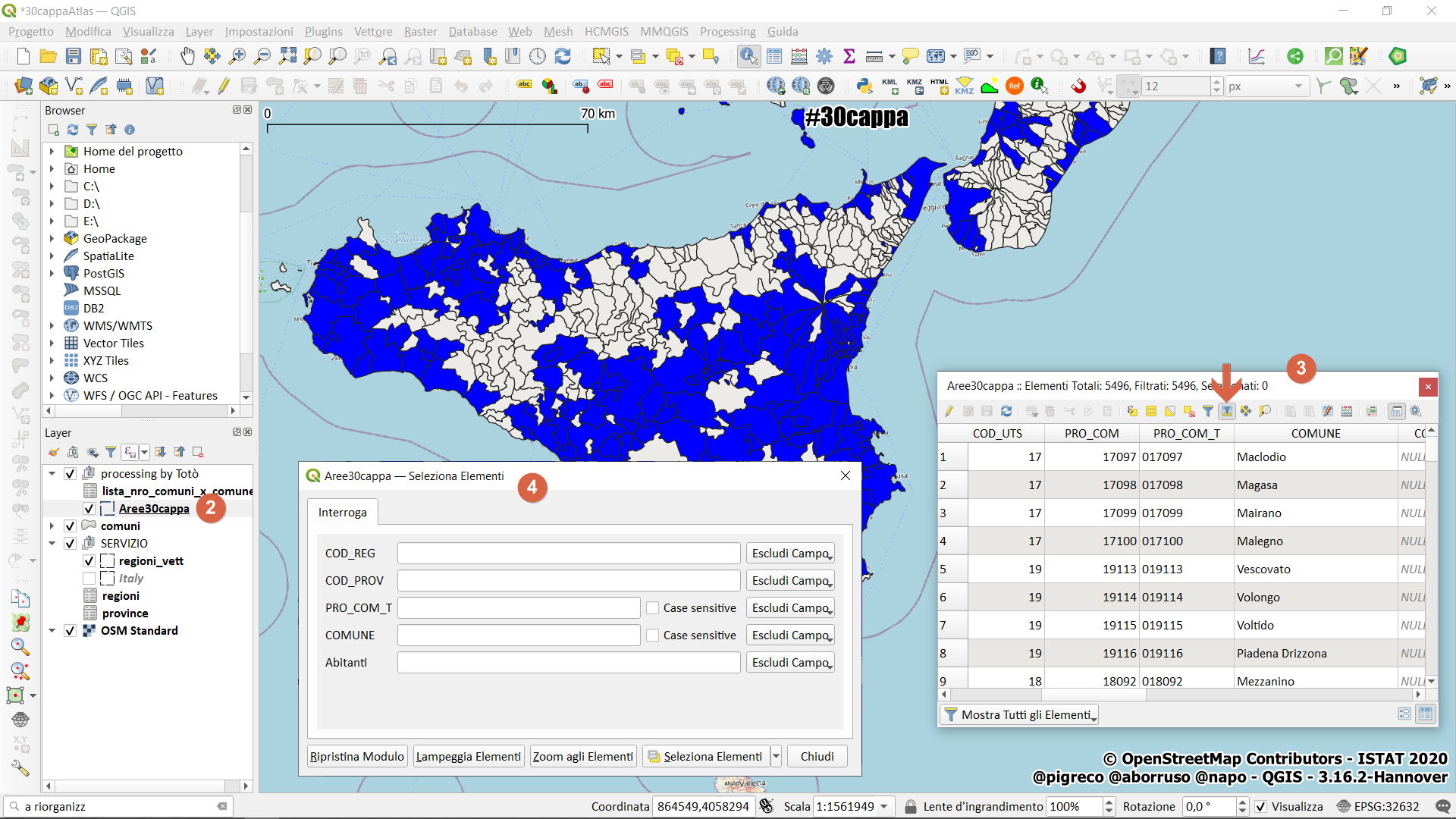Click the Seleziona Elementi button
This screenshot has width=1456, height=819.
click(x=705, y=756)
